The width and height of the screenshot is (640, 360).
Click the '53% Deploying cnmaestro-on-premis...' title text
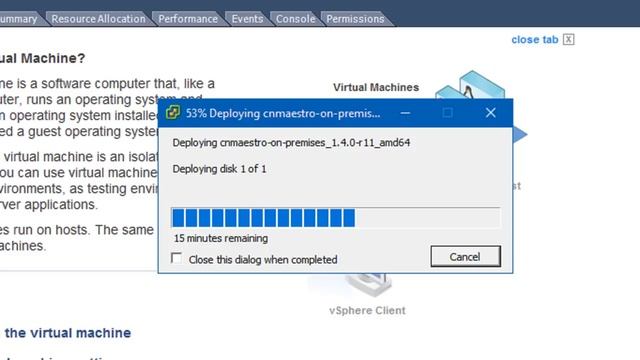[x=283, y=113]
